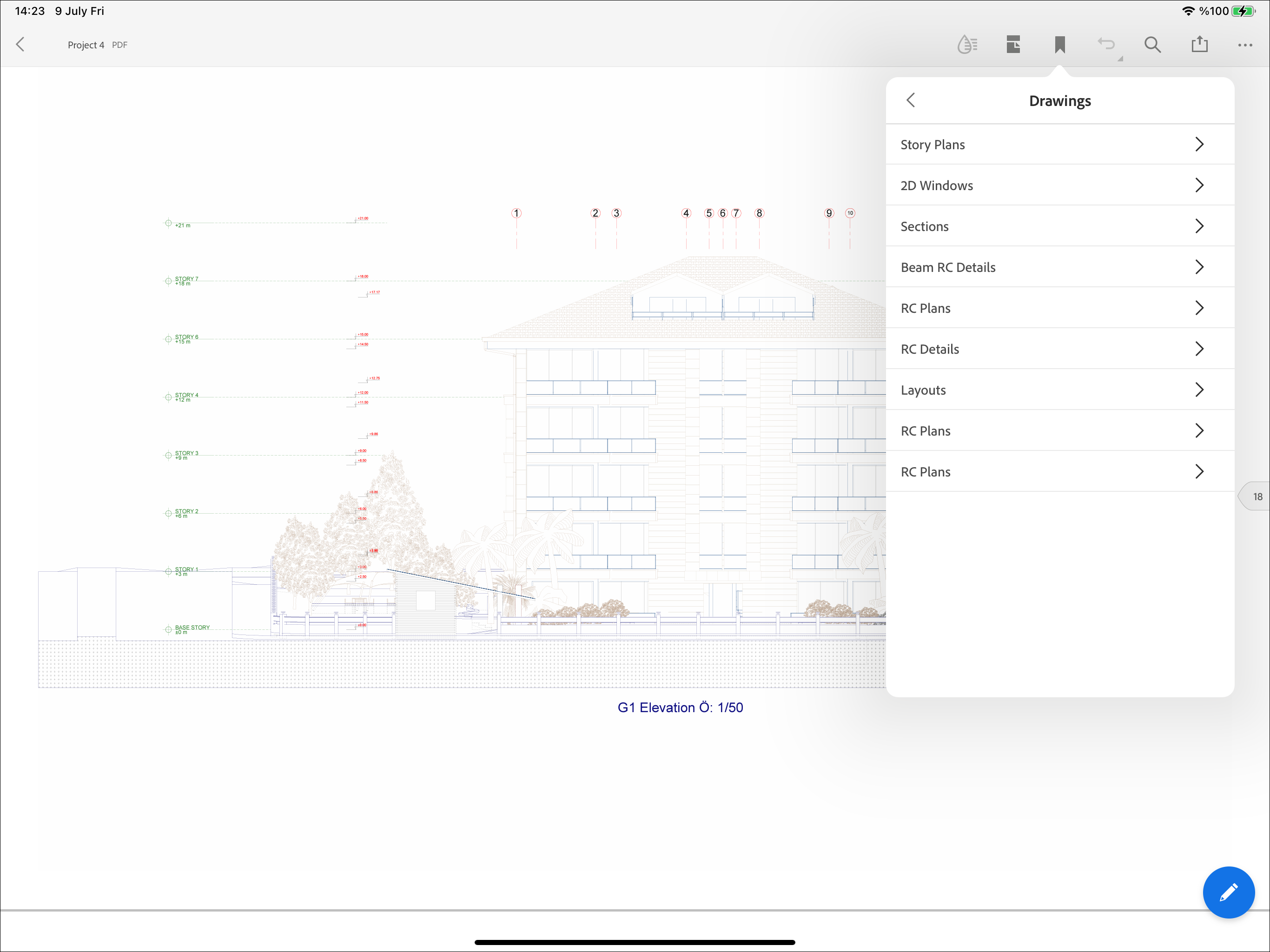Tap the G1 Elevation caption text

680,707
